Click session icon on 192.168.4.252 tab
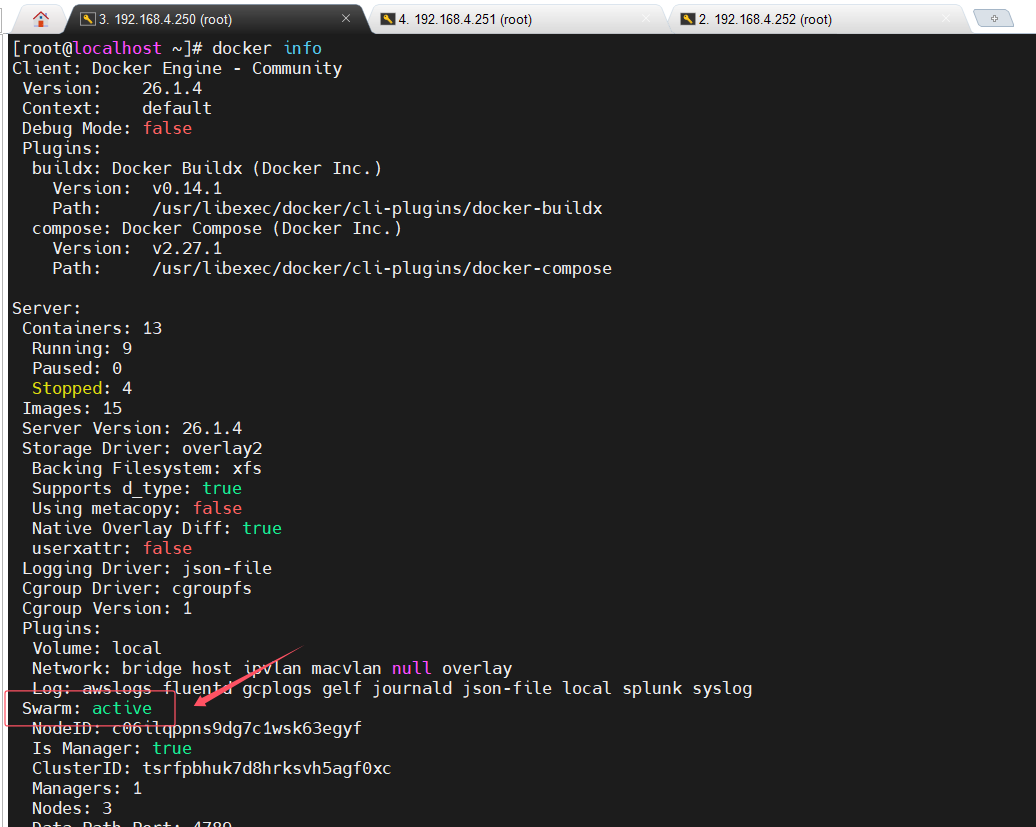 coord(688,19)
